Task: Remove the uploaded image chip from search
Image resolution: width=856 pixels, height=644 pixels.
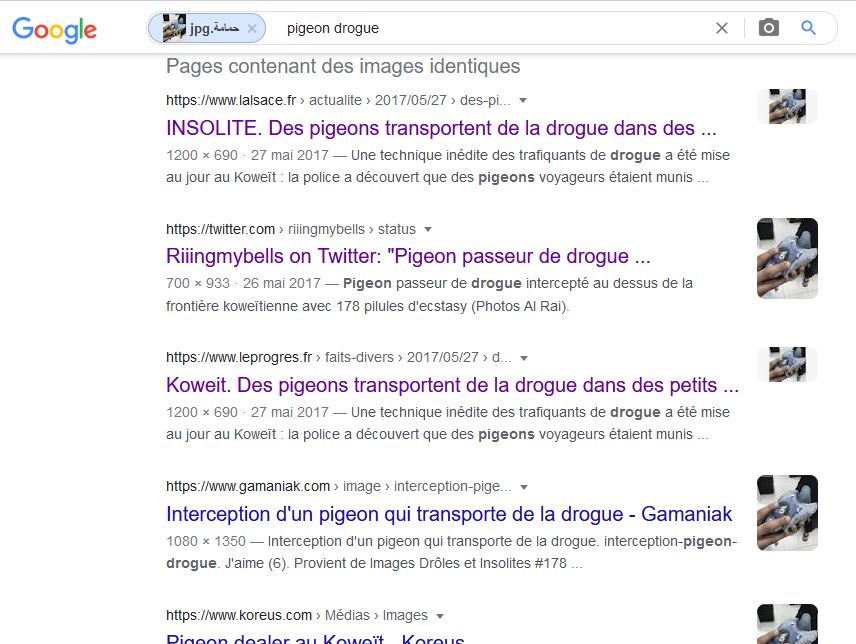Action: point(252,29)
